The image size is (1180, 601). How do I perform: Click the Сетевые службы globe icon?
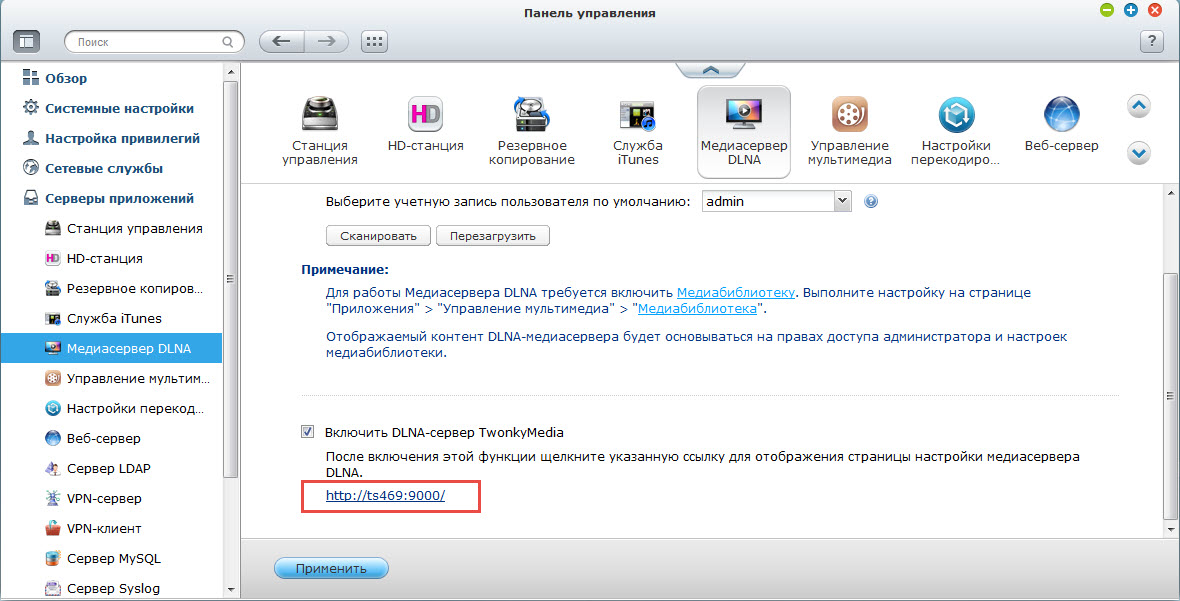[30, 168]
